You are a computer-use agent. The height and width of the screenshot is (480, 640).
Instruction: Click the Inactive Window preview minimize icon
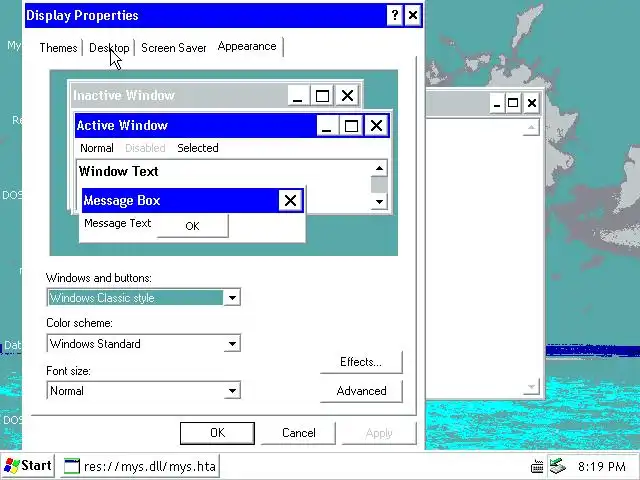coord(298,96)
